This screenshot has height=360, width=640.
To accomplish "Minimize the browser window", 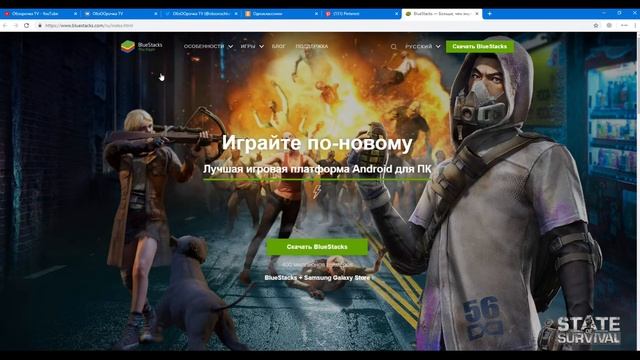I will click(603, 13).
